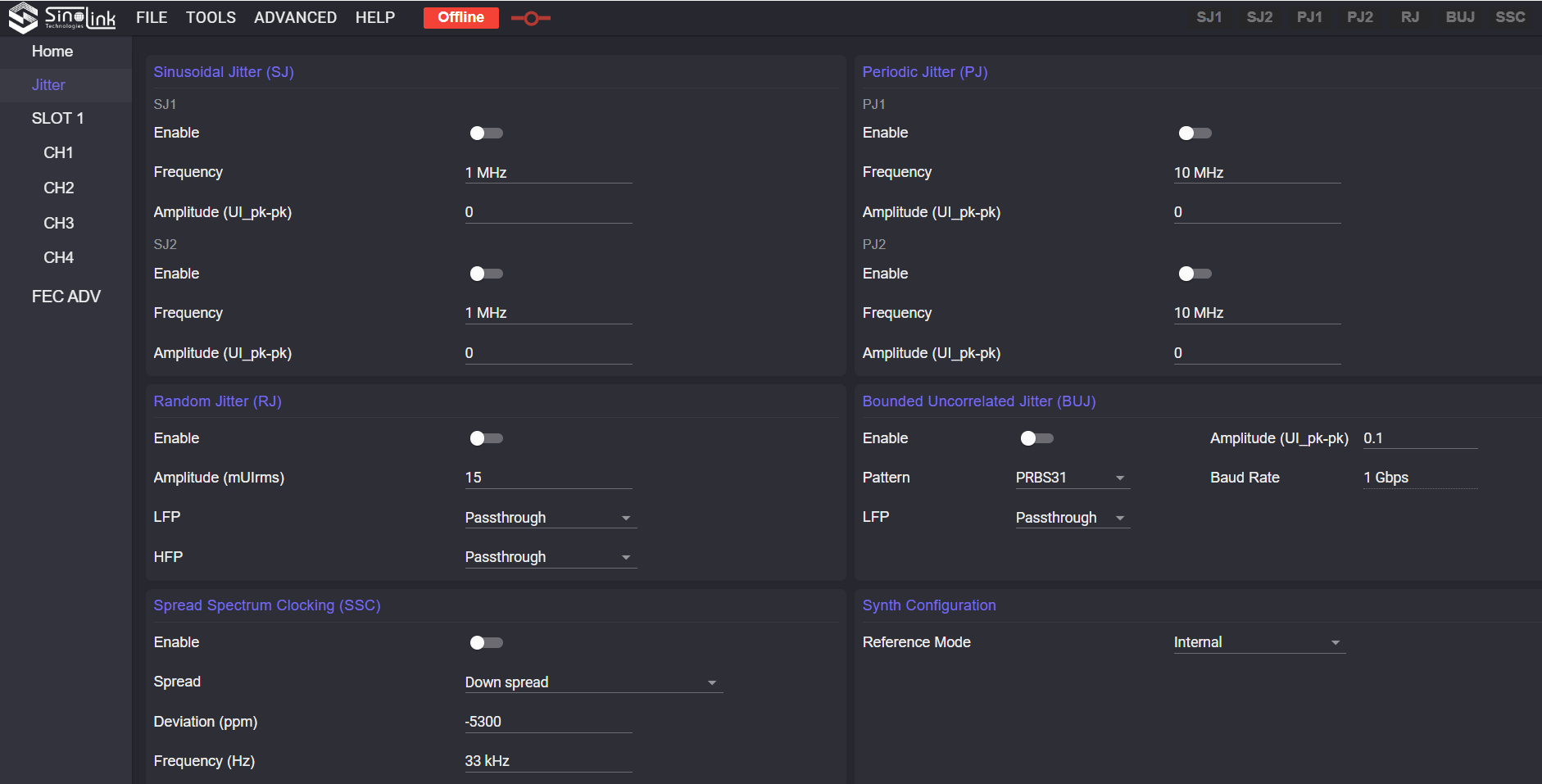Open the TOOLS menu
Viewport: 1542px width, 784px height.
pyautogui.click(x=211, y=17)
